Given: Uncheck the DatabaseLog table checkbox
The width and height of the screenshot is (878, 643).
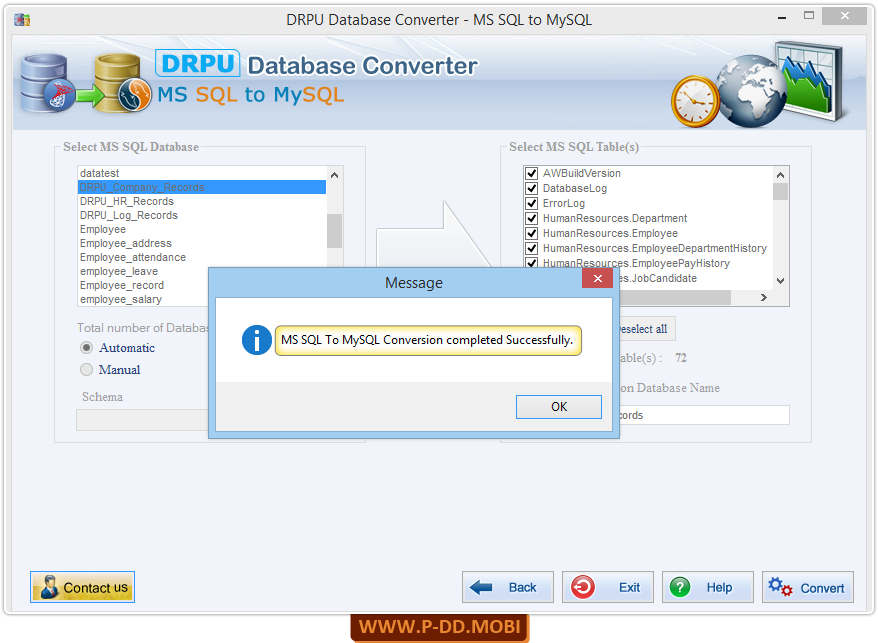Looking at the screenshot, I should 532,188.
